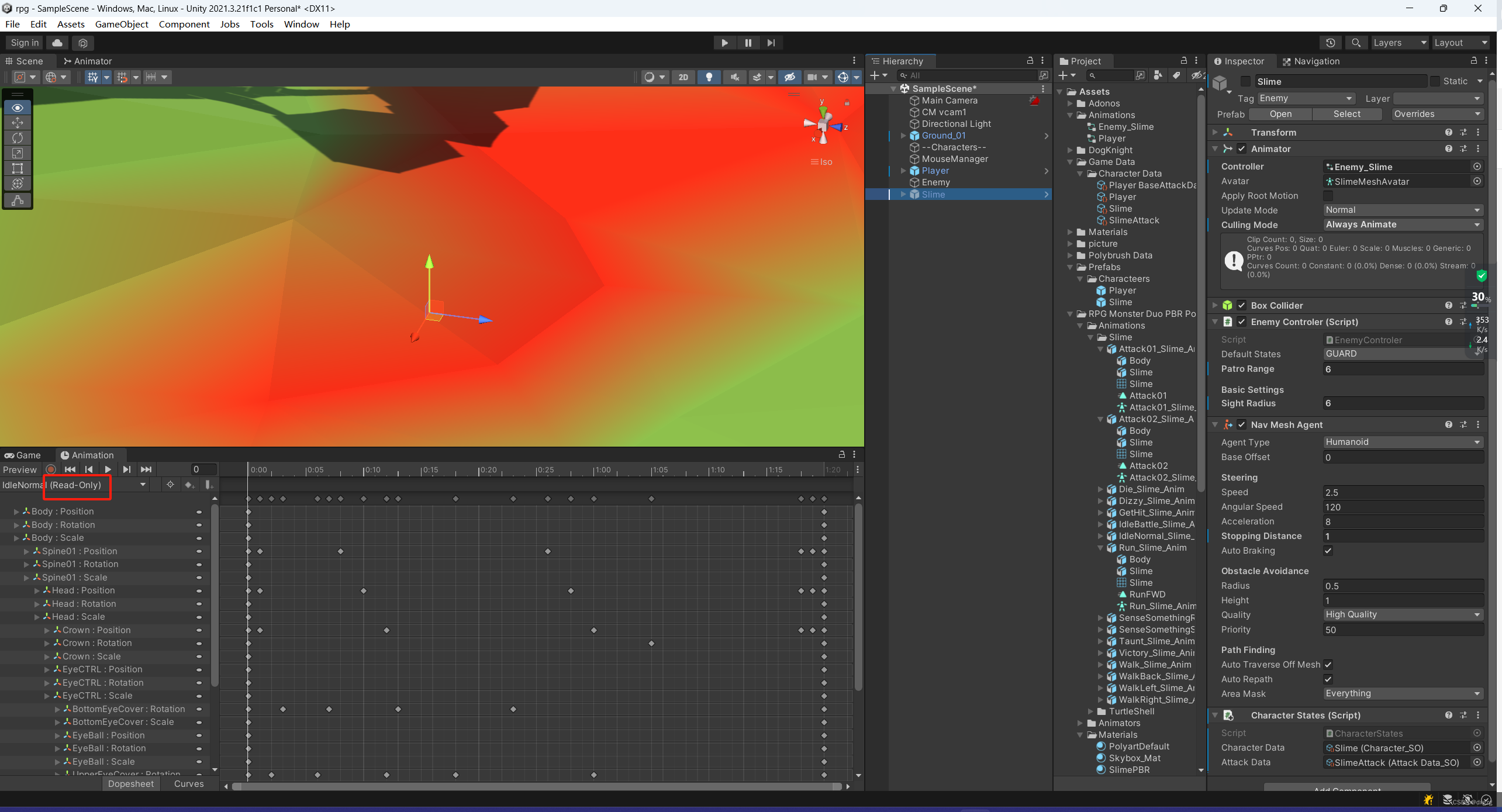The height and width of the screenshot is (812, 1502).
Task: Open the GameObject menu
Action: tap(121, 24)
